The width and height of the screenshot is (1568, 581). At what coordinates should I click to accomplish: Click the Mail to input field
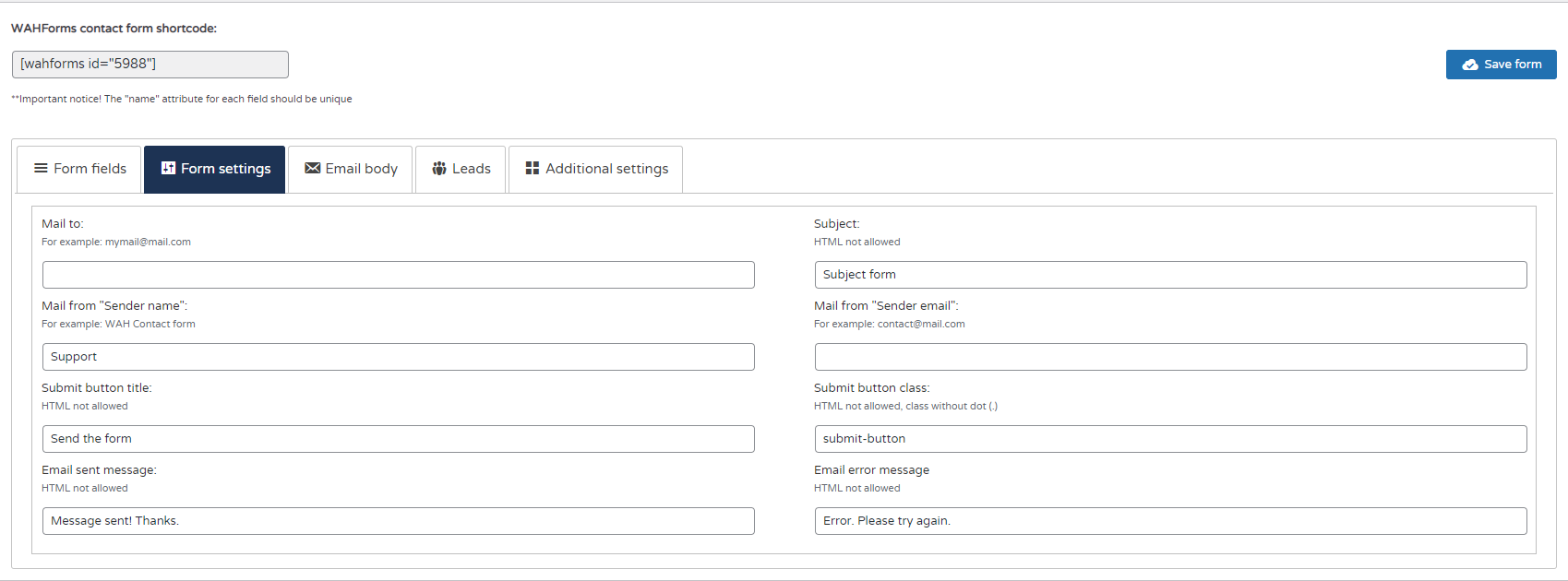399,275
